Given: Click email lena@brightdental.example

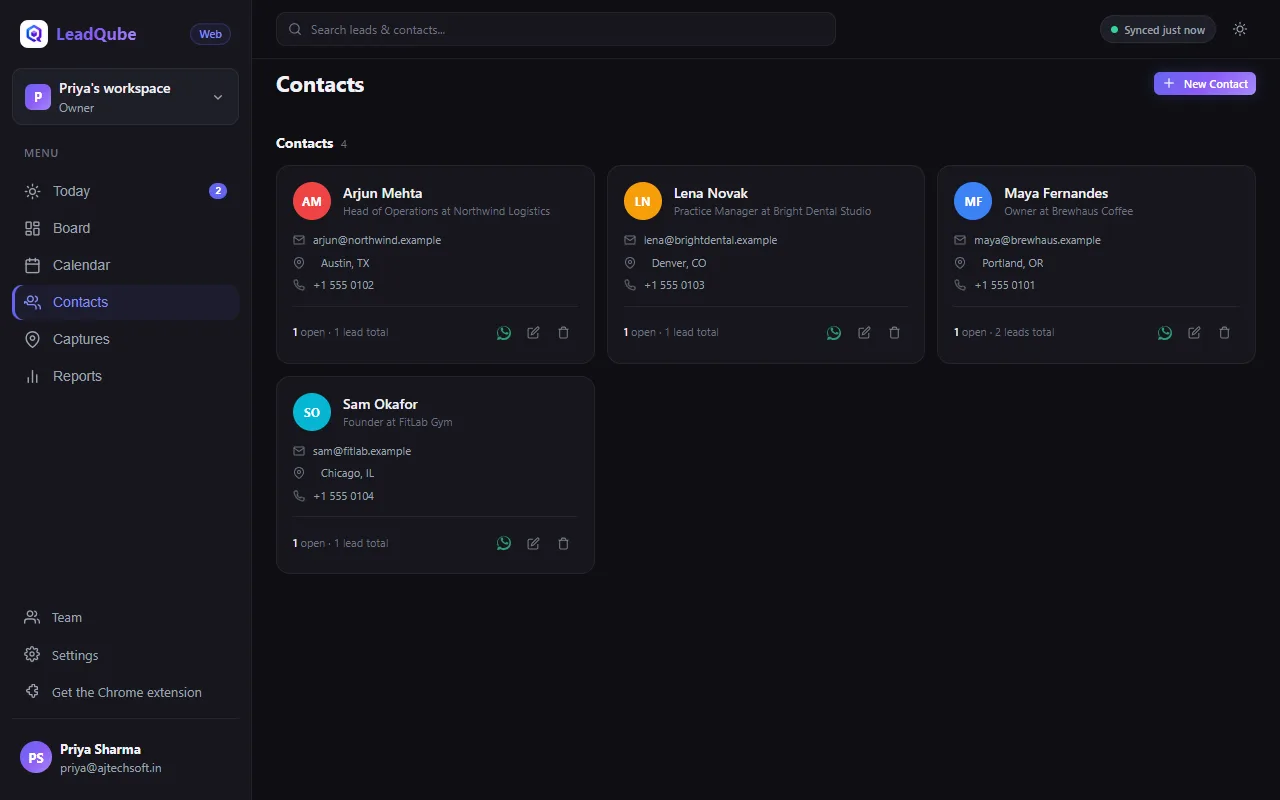Looking at the screenshot, I should click(x=710, y=240).
